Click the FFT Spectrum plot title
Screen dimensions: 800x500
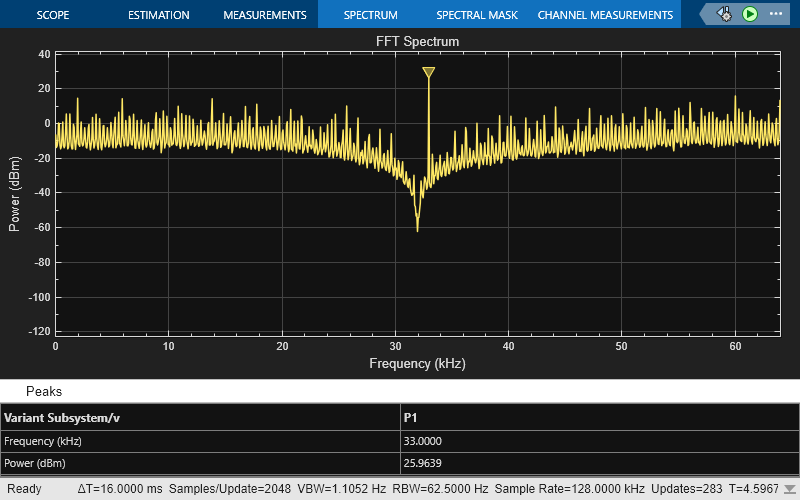coord(417,42)
